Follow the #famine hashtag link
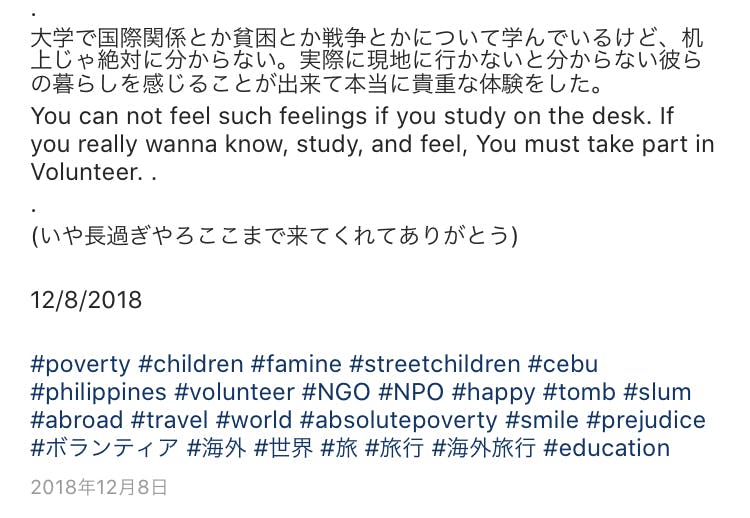This screenshot has height=518, width=750. coord(297,364)
